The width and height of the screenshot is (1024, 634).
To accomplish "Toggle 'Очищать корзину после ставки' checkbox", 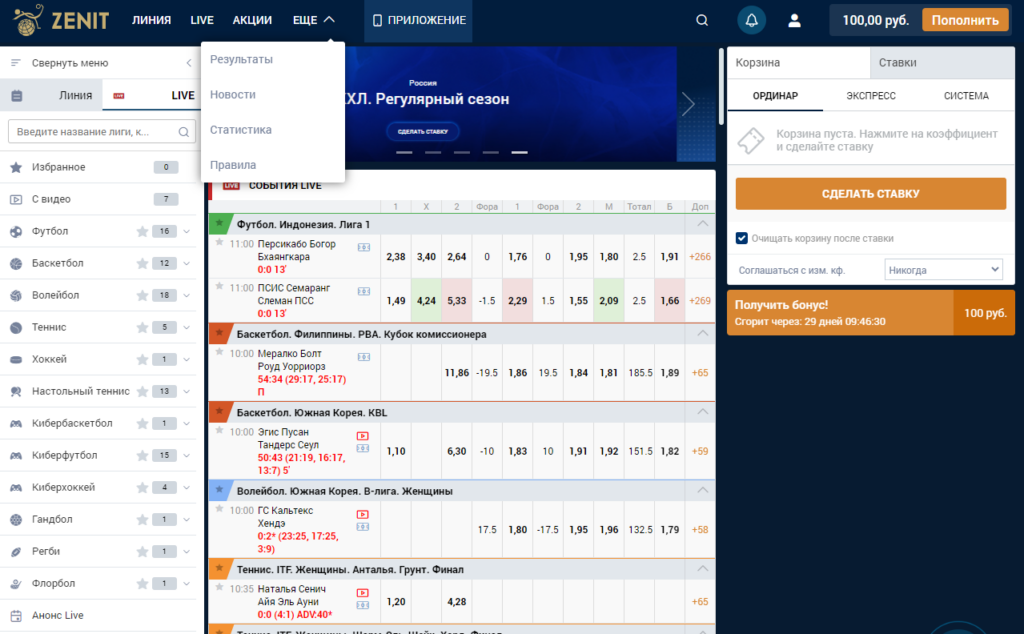I will (742, 238).
